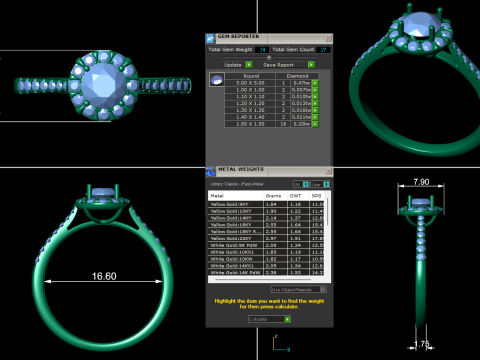Select the round gem thumbnail
The image size is (480, 360).
pyautogui.click(x=217, y=80)
